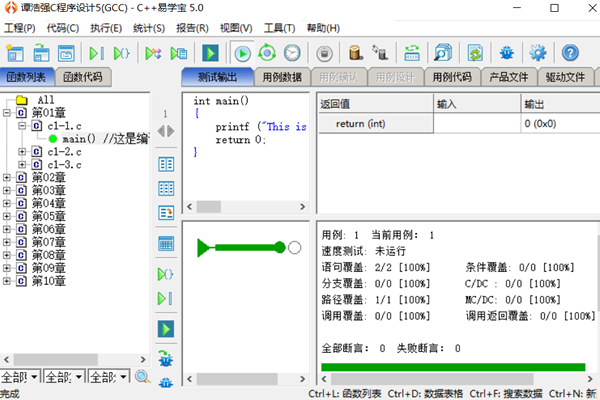
Task: Click the blue bug icon in top toolbar
Action: click(507, 53)
